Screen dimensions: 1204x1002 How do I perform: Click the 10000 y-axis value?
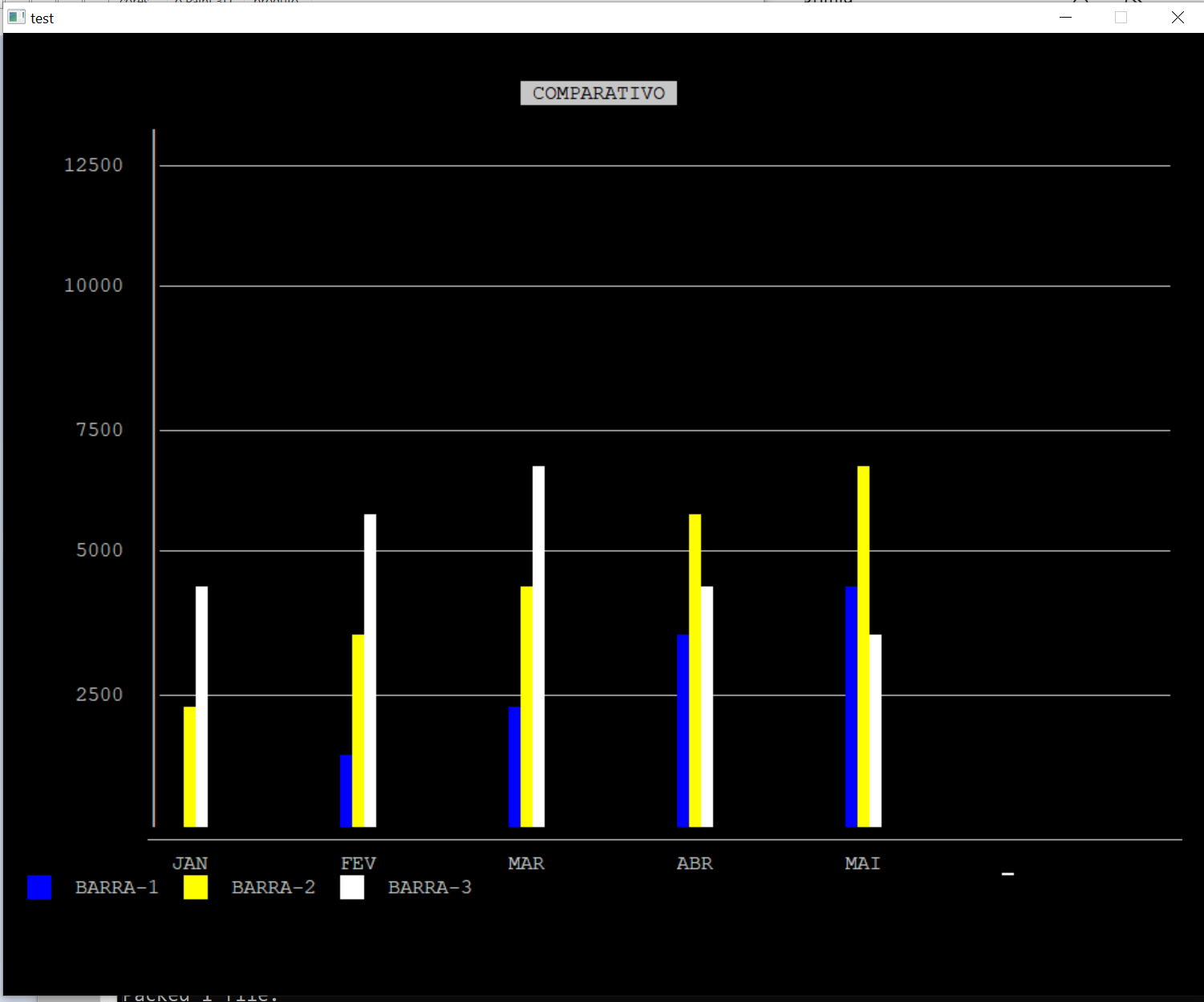(94, 286)
